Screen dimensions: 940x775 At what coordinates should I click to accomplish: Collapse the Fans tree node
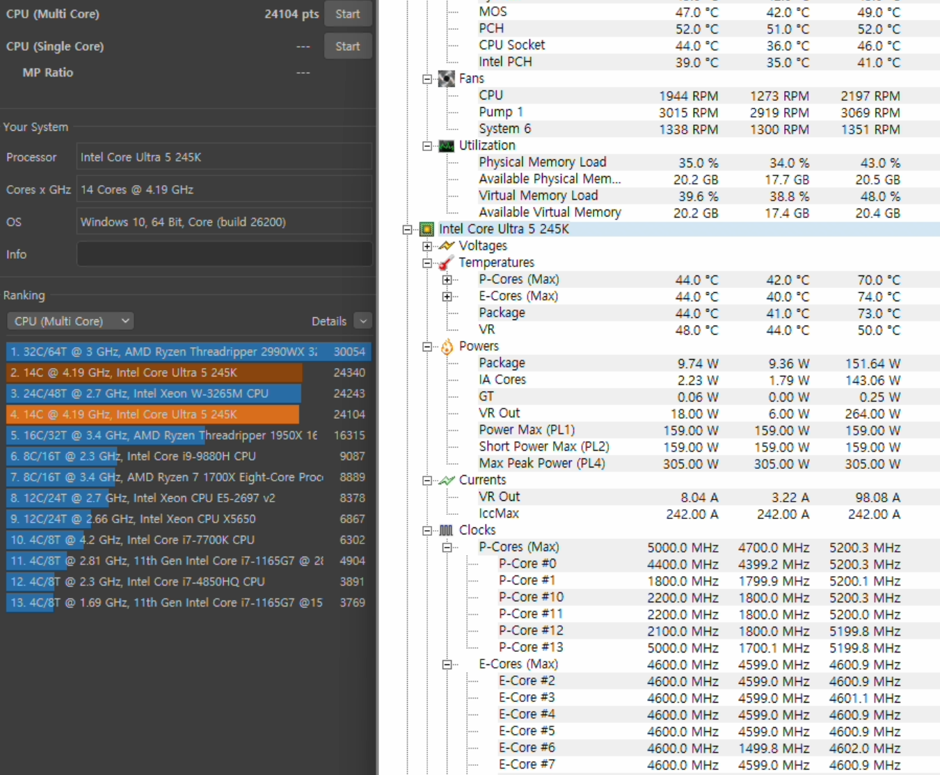427,79
